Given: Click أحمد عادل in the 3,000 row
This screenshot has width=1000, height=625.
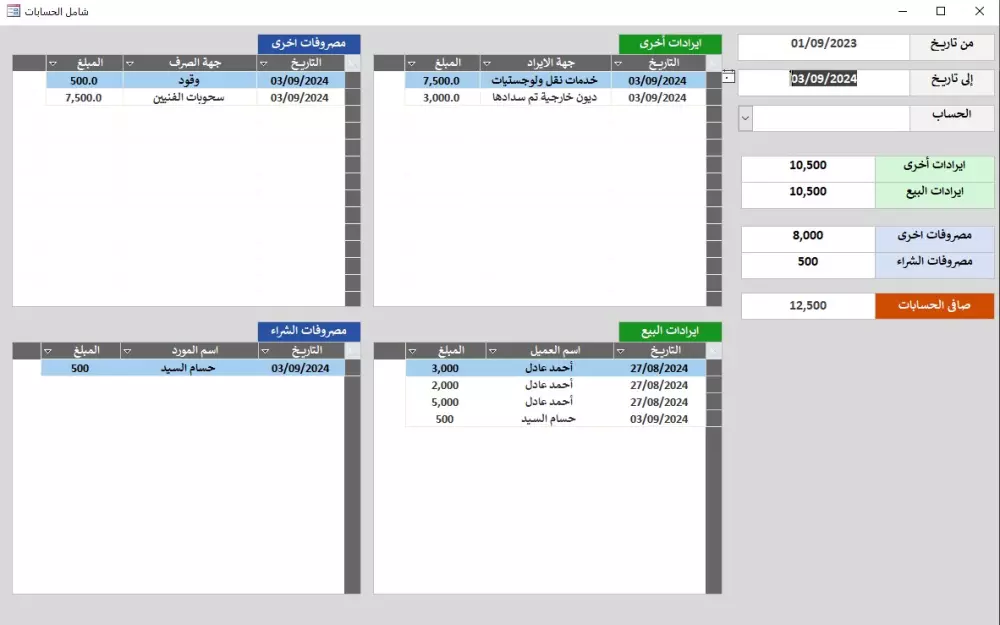Looking at the screenshot, I should tap(548, 368).
